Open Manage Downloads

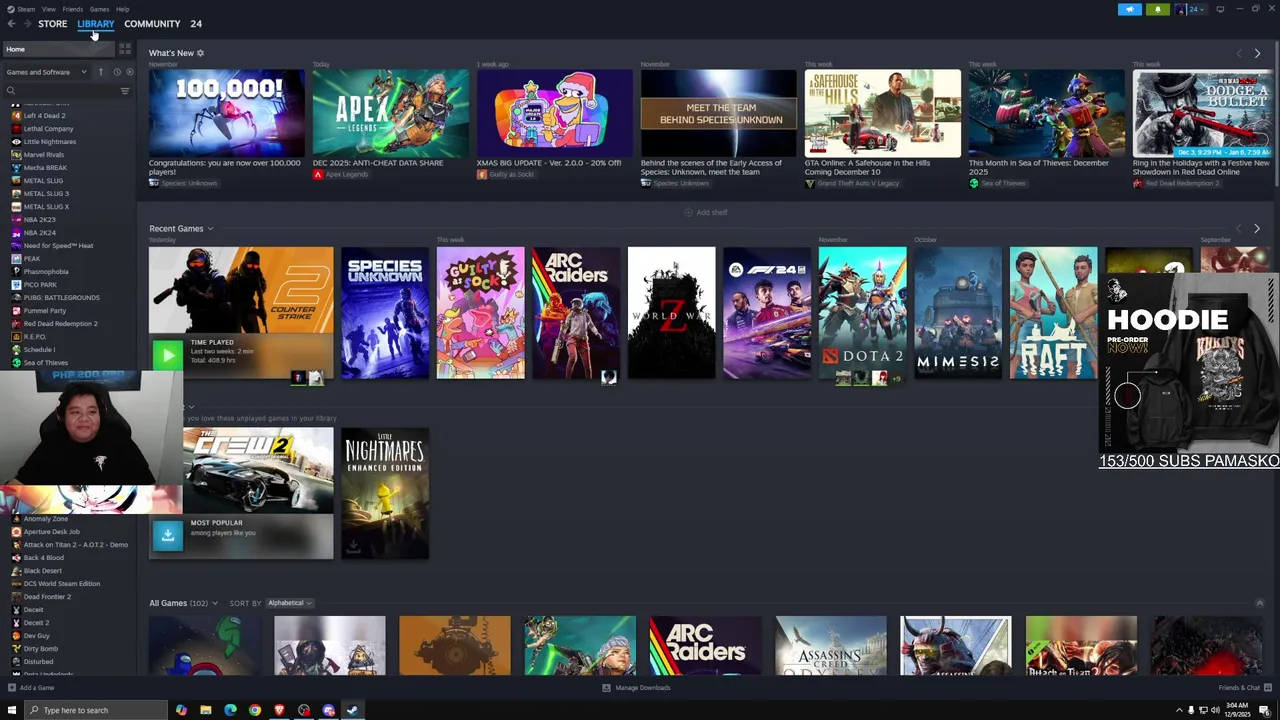pos(636,688)
